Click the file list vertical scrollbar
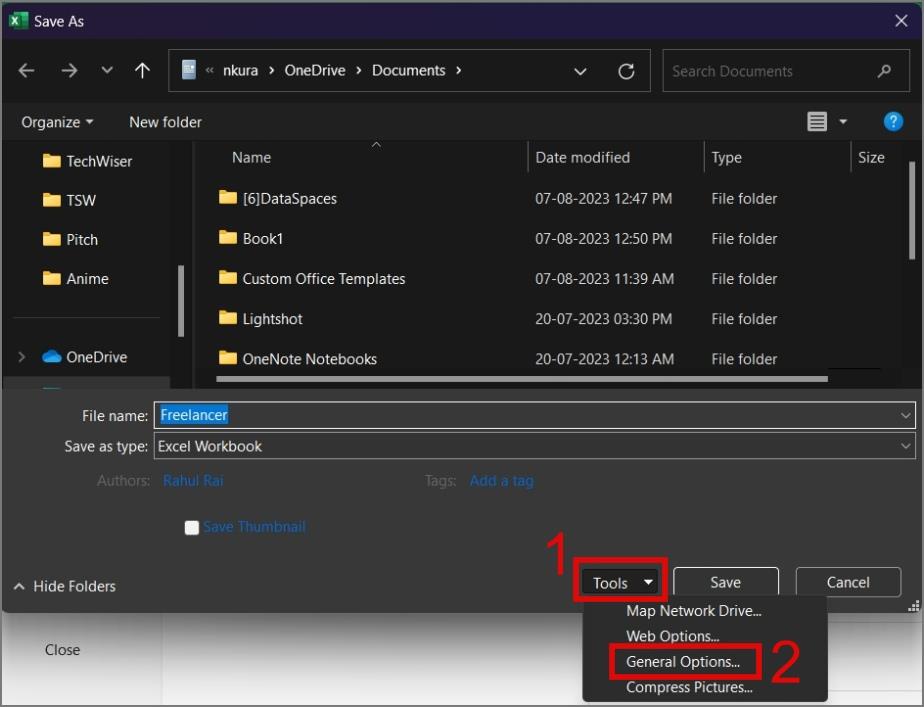Viewport: 924px width, 707px height. 912,210
